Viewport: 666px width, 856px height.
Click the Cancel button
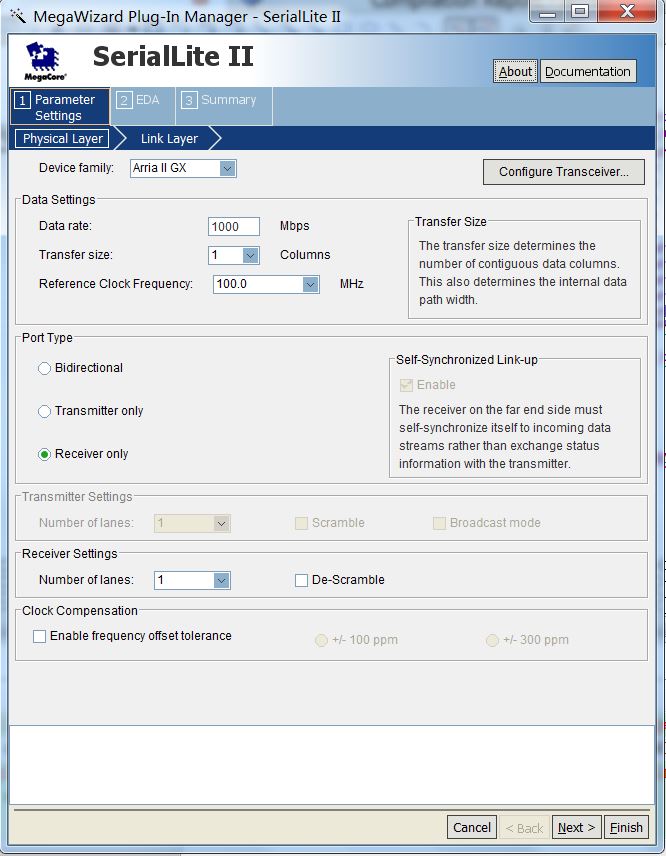[472, 828]
